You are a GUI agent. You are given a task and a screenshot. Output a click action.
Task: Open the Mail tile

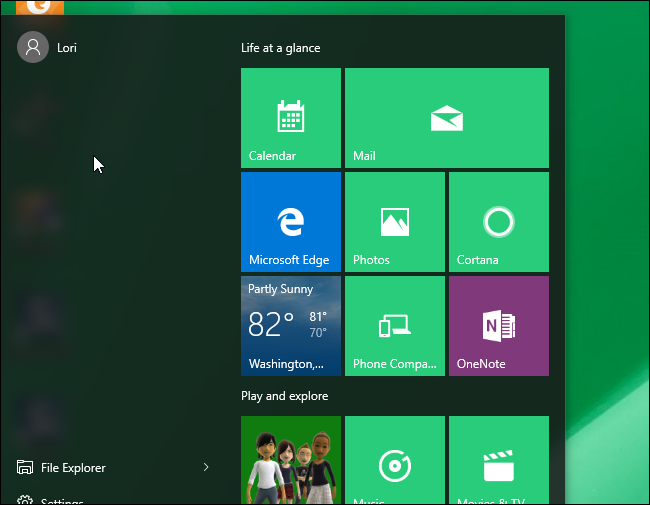(447, 118)
